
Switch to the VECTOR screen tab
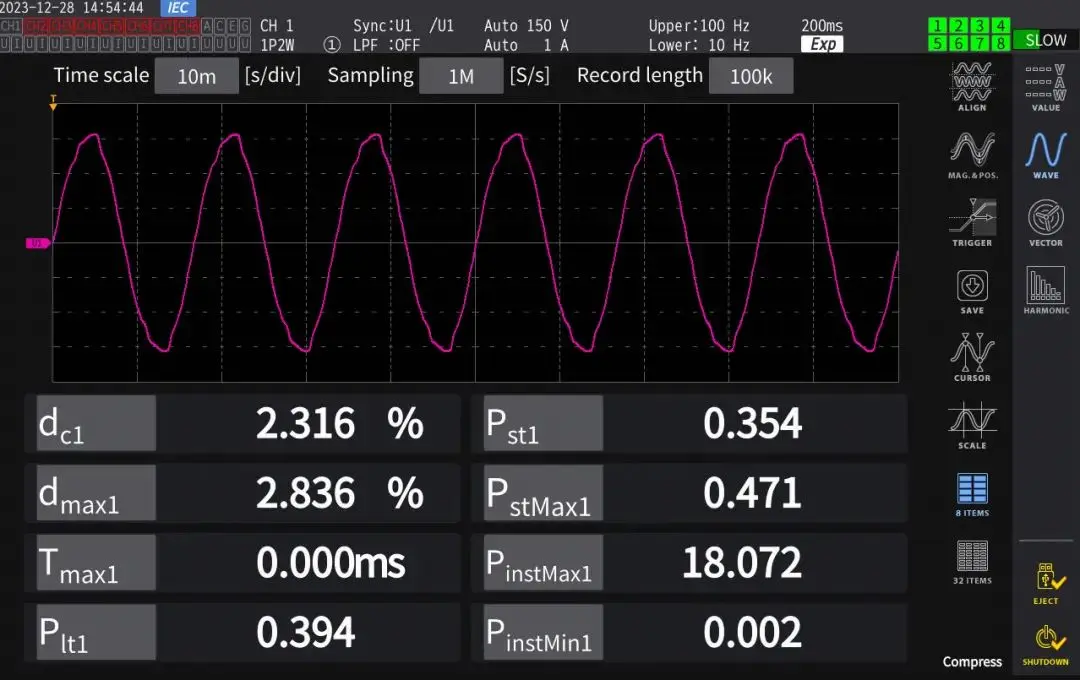tap(1045, 220)
